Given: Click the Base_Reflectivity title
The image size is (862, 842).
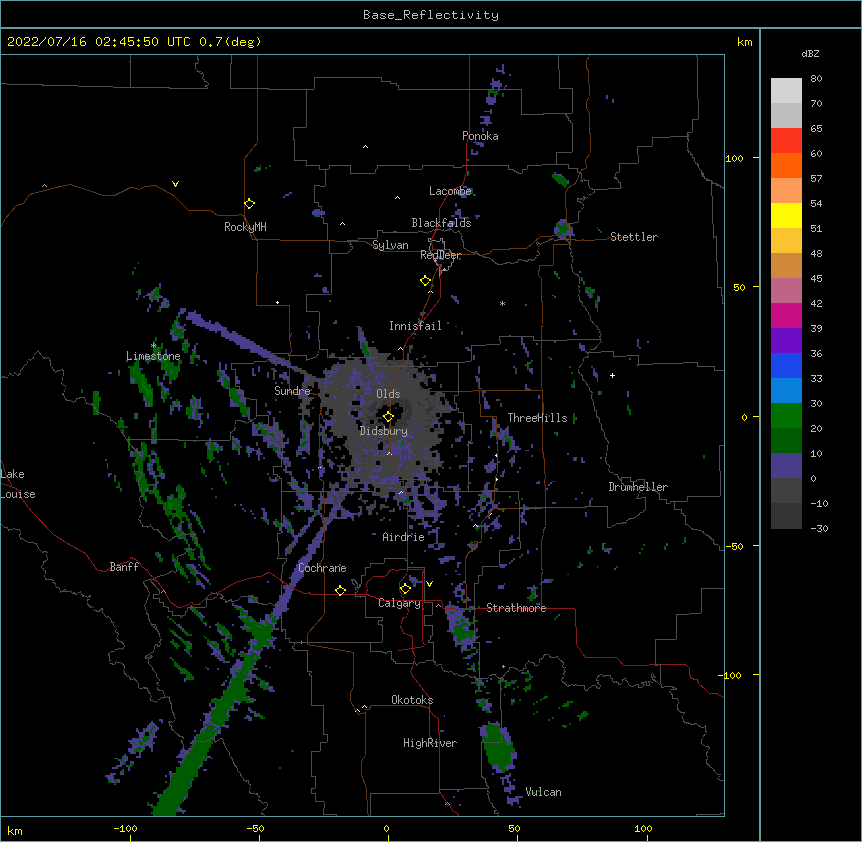Looking at the screenshot, I should click(431, 15).
